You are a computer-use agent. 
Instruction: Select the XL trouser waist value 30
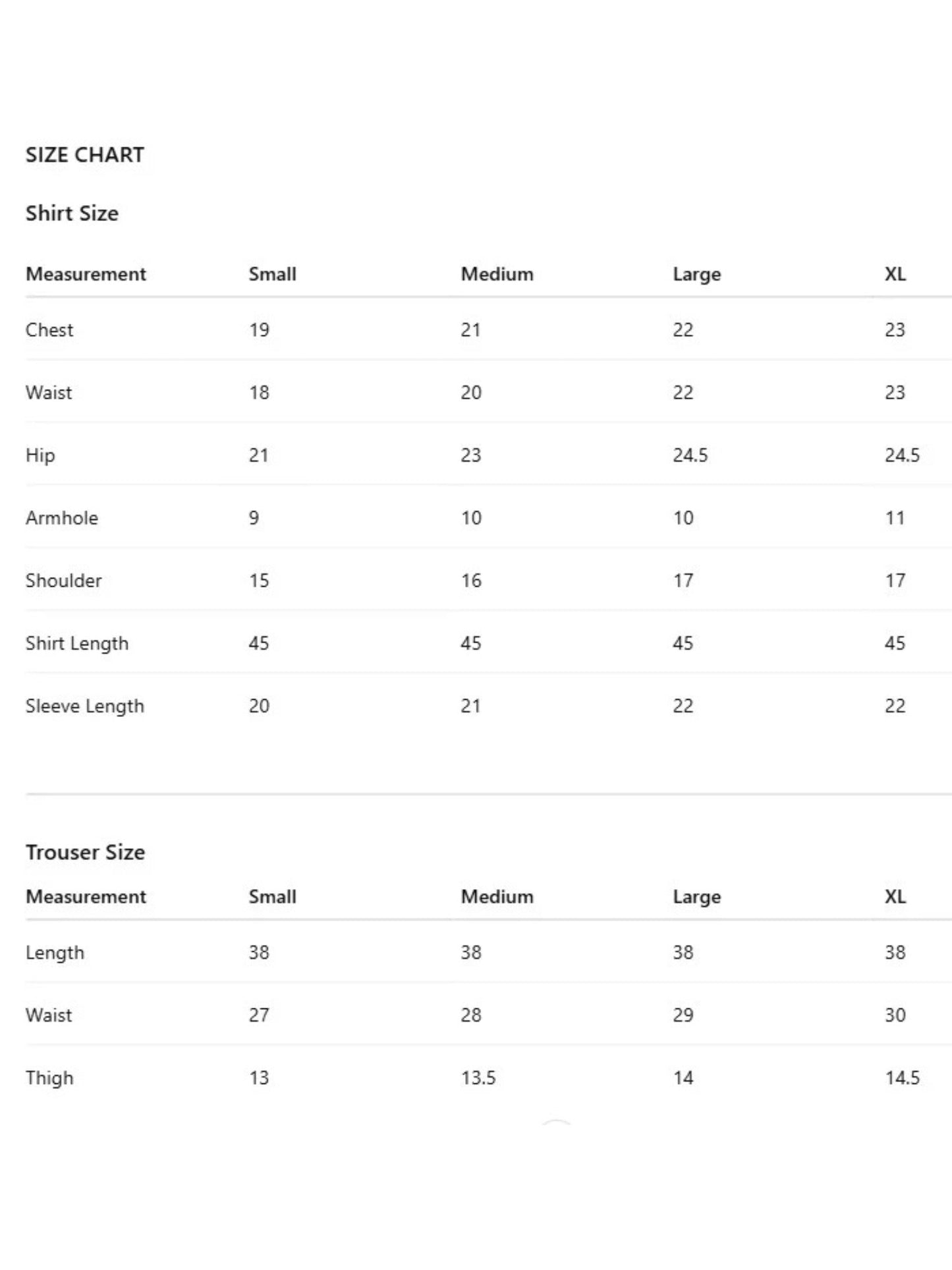pos(895,1015)
